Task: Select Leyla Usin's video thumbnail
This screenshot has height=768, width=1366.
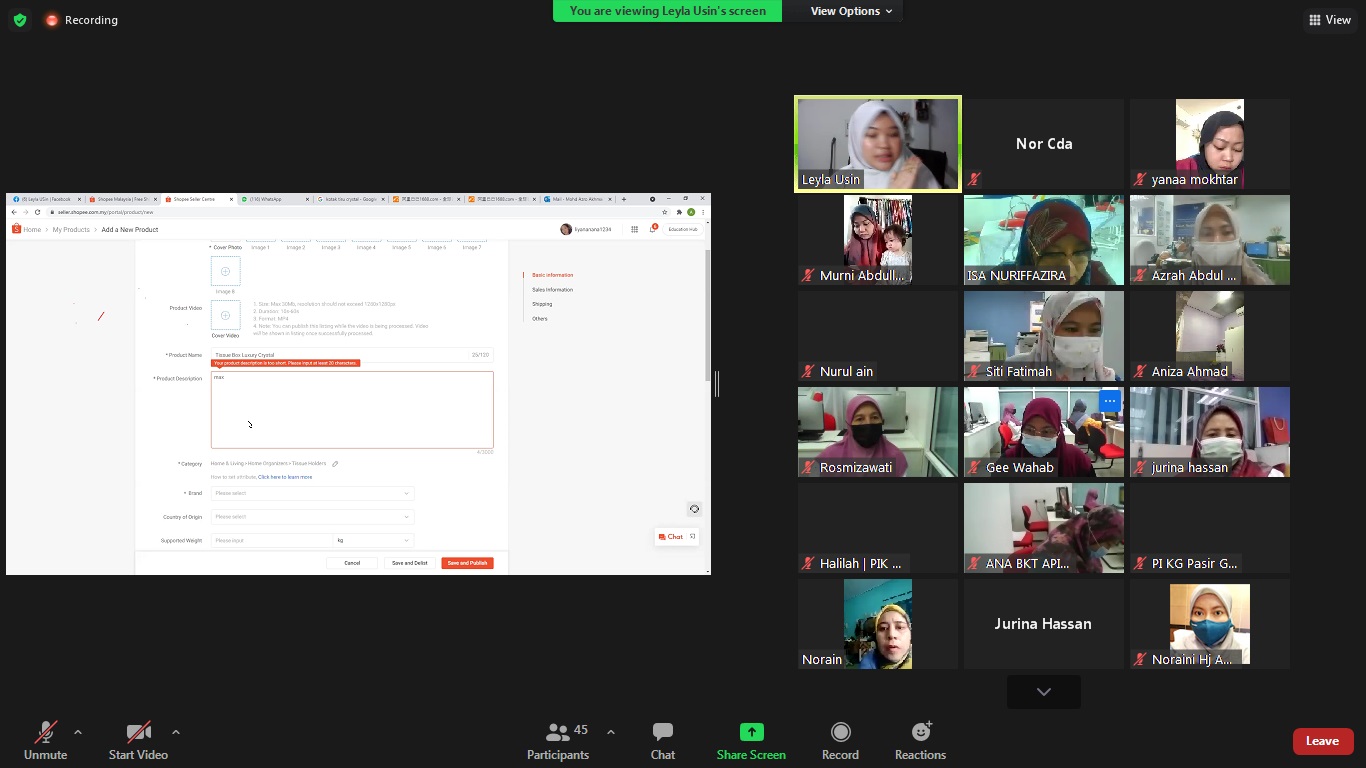Action: point(878,144)
